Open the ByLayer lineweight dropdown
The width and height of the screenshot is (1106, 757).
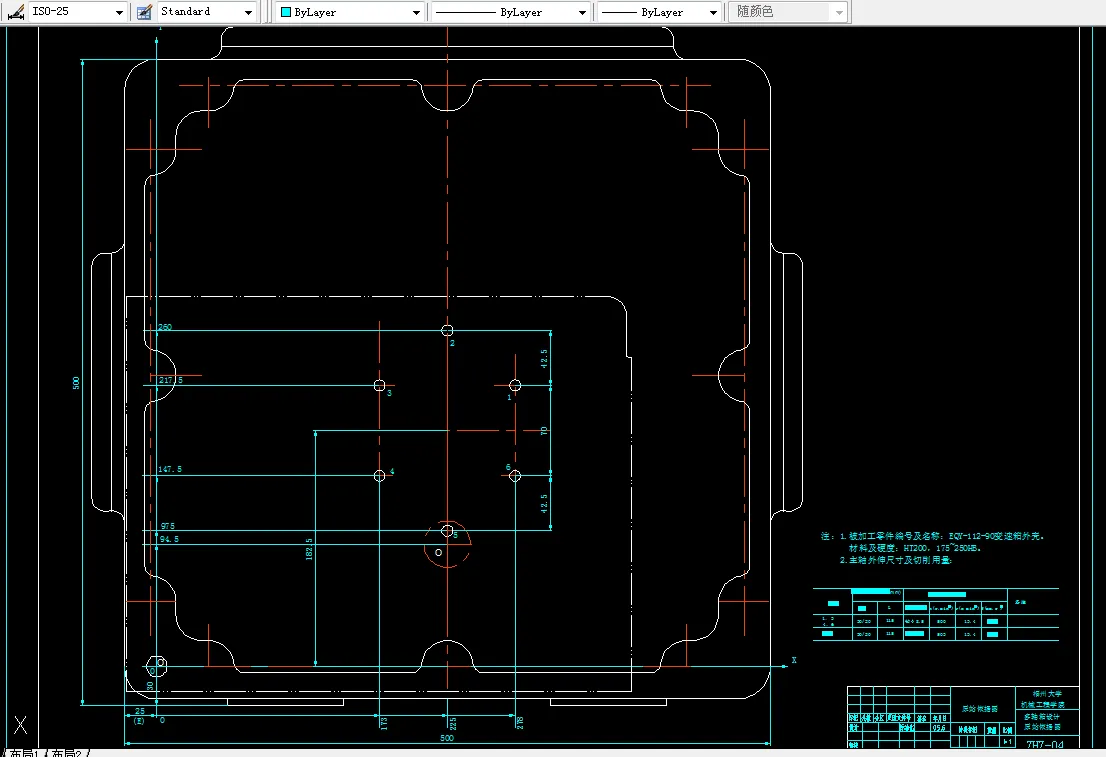pos(713,13)
